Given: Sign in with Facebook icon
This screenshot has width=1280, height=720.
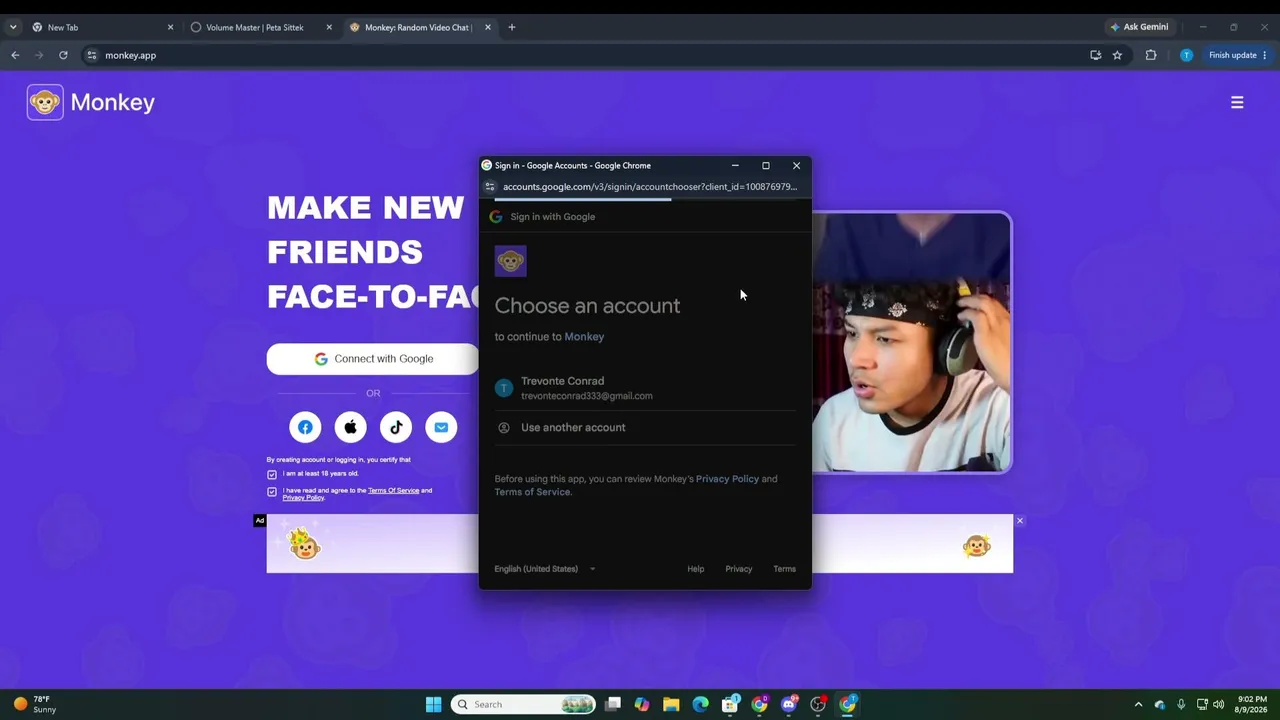Looking at the screenshot, I should pos(305,428).
